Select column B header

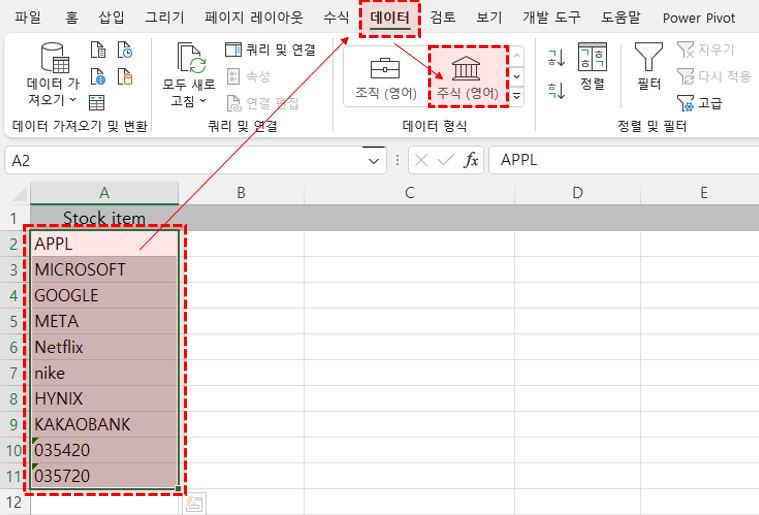[x=241, y=193]
